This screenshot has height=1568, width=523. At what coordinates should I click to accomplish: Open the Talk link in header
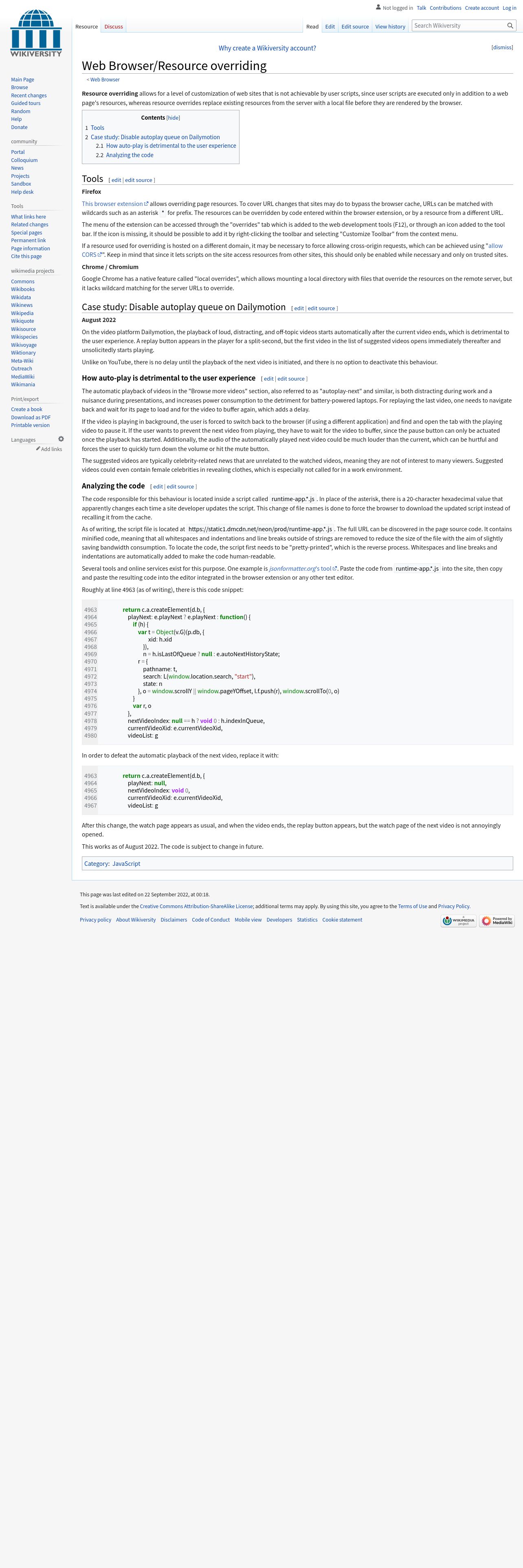[x=421, y=8]
